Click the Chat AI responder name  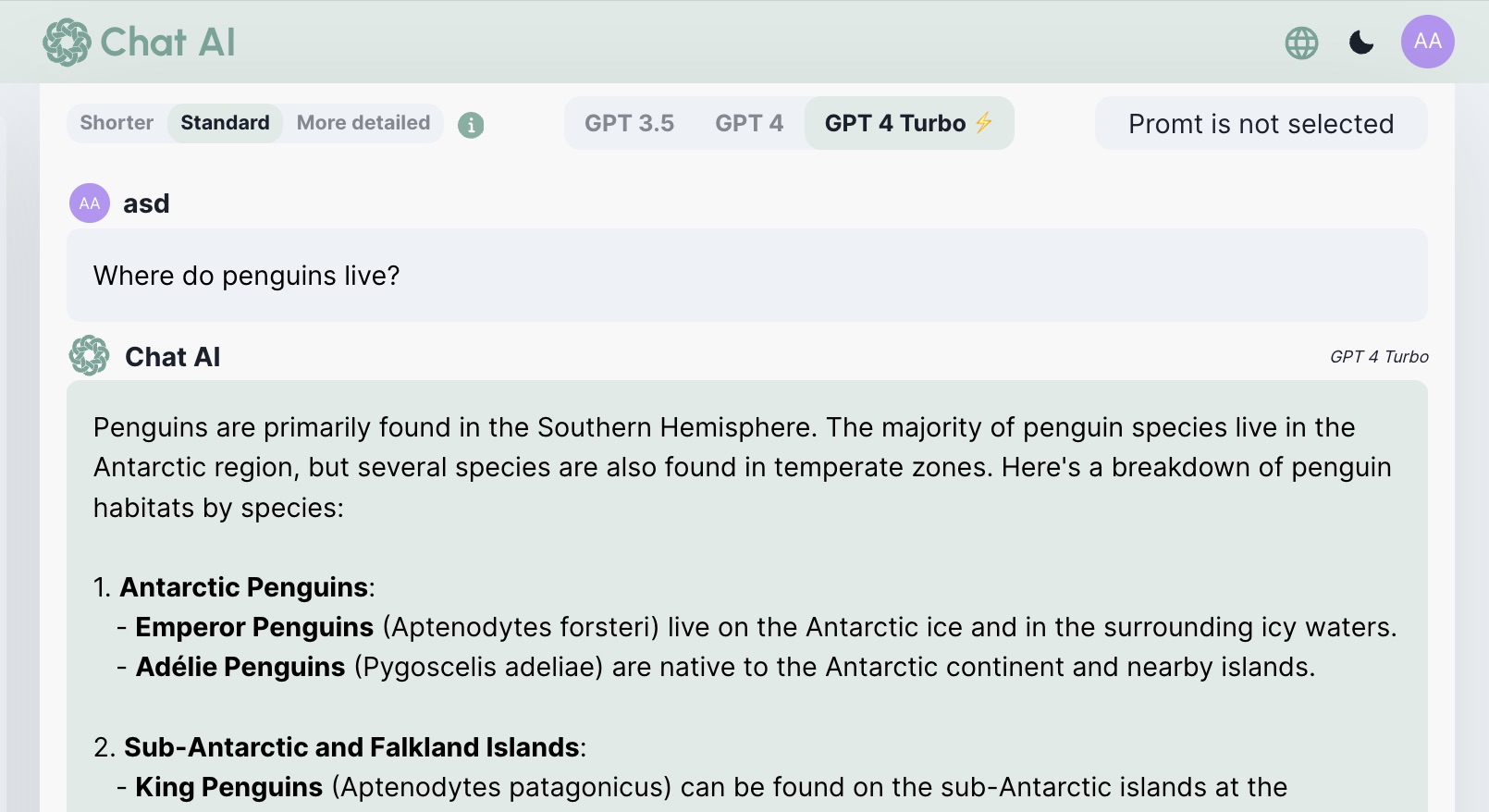pos(173,357)
